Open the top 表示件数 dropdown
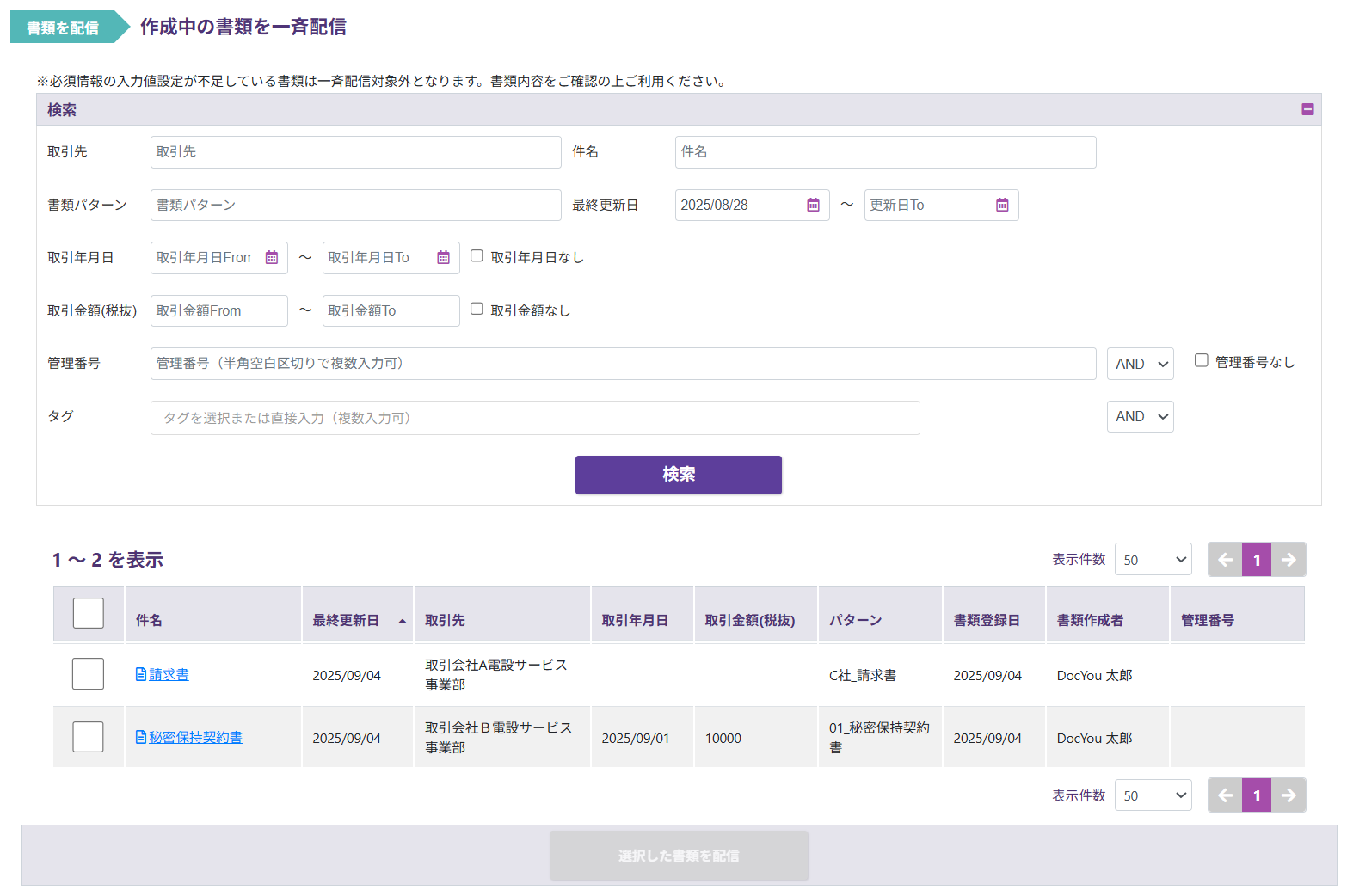The width and height of the screenshot is (1347, 896). pos(1153,560)
